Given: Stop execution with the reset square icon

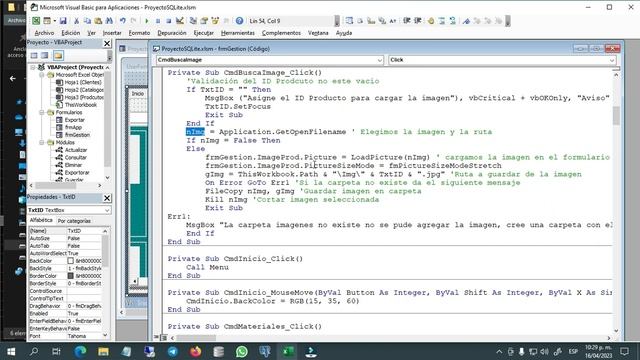Looking at the screenshot, I should (168, 21).
